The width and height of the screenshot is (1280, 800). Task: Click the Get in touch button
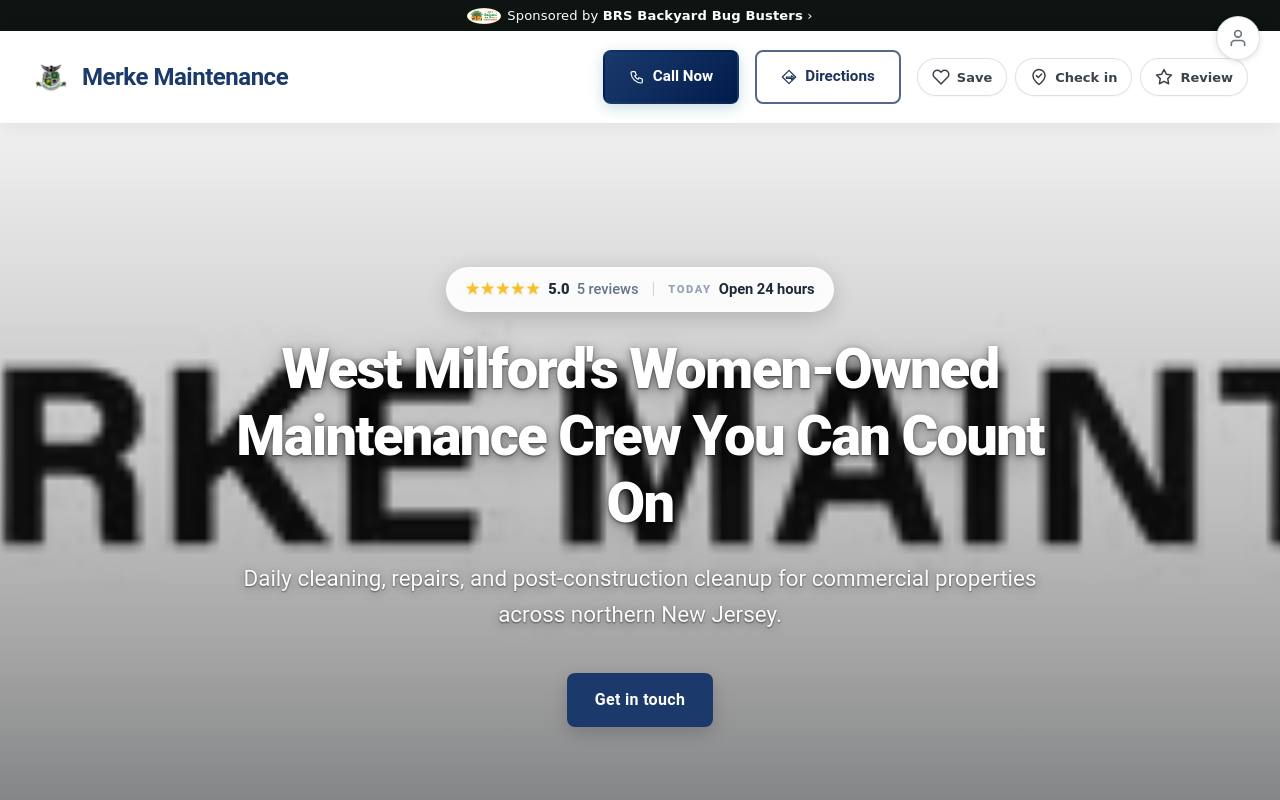pos(640,700)
